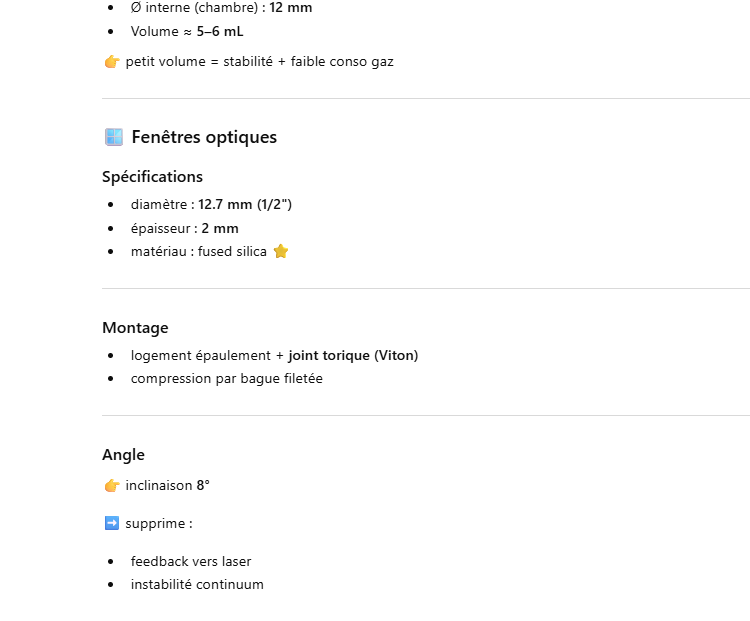Click the bold joint torique (Viton) text

[353, 355]
